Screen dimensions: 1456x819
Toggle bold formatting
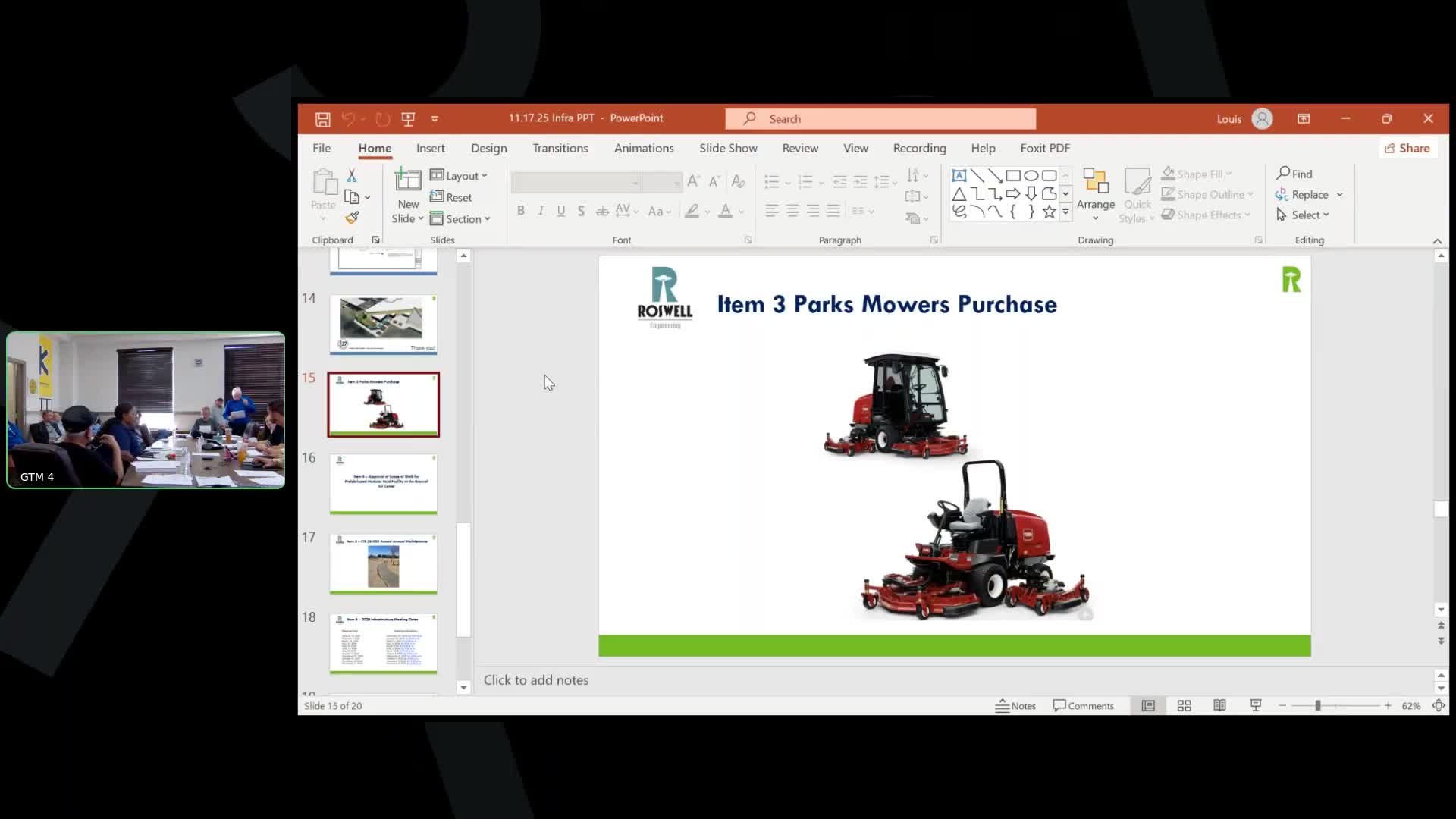pyautogui.click(x=521, y=211)
